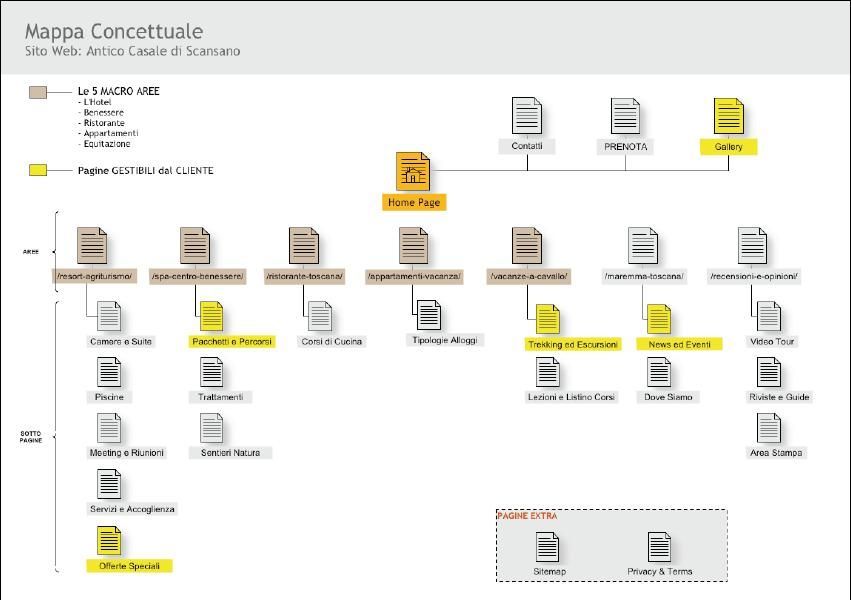Click the Privacy & Terms page icon
Viewport: 851px width, 600px height.
pos(659,546)
